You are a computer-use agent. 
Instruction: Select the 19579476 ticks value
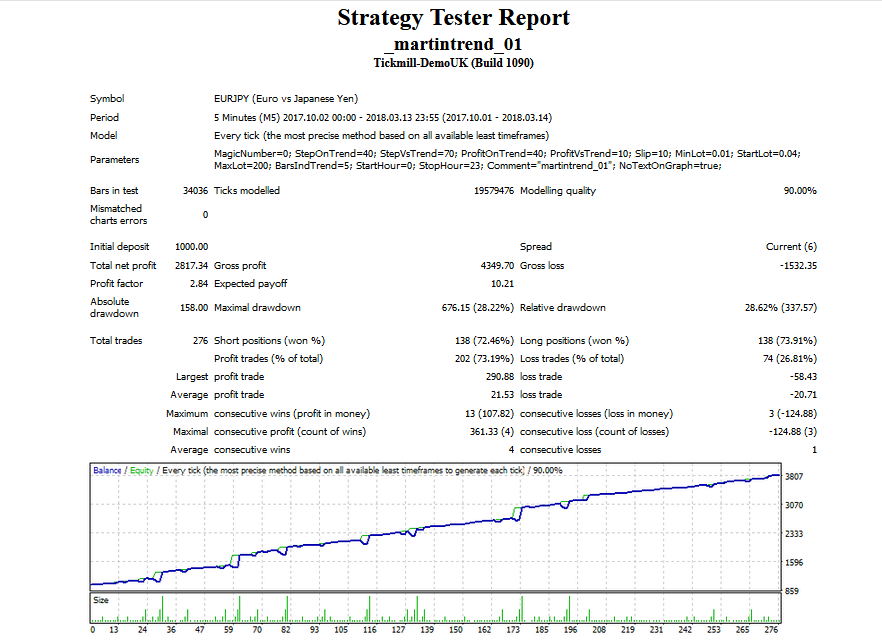coord(494,191)
